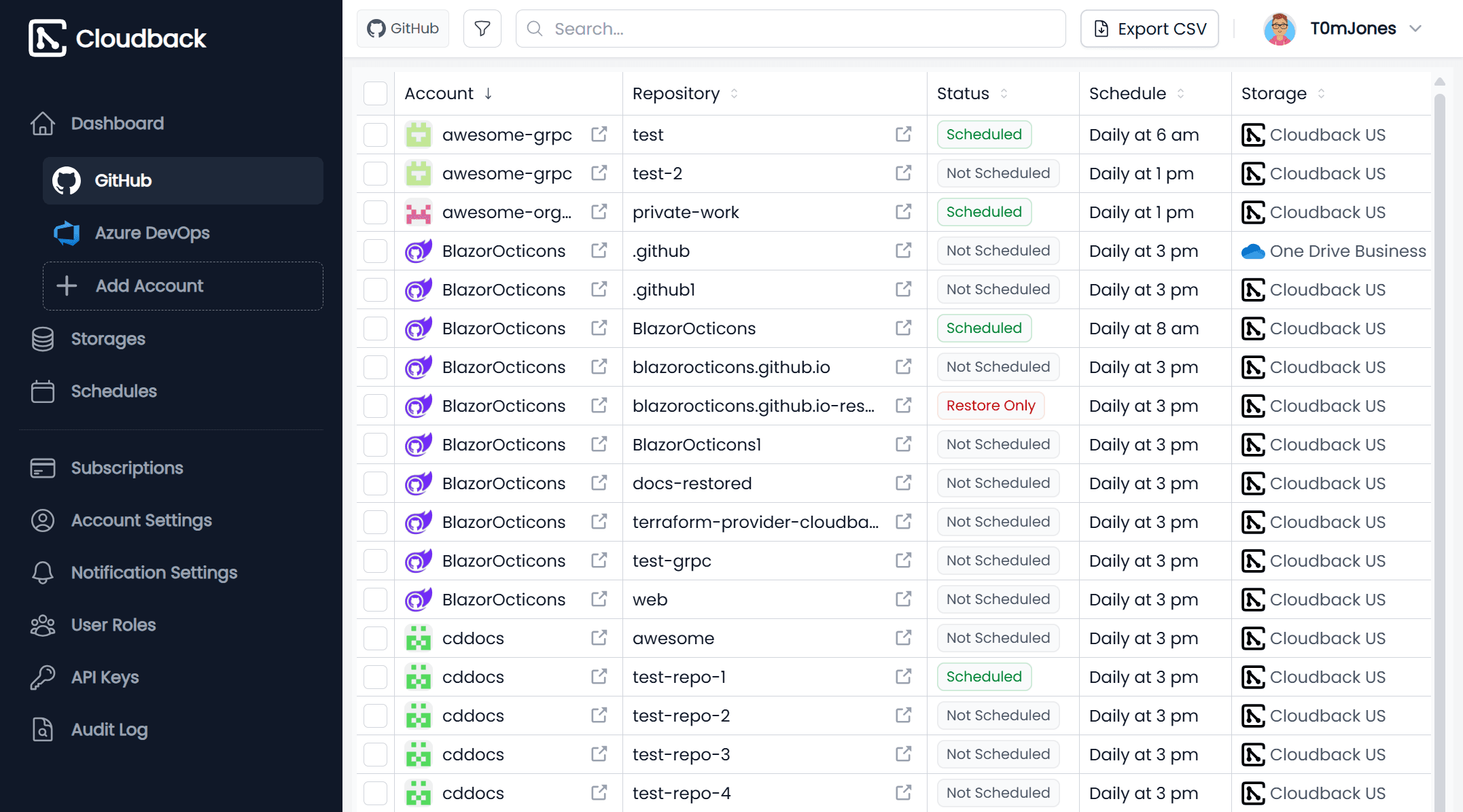Open external link for awesome-grpc test repository
Screen dimensions: 1463x812
click(x=903, y=135)
